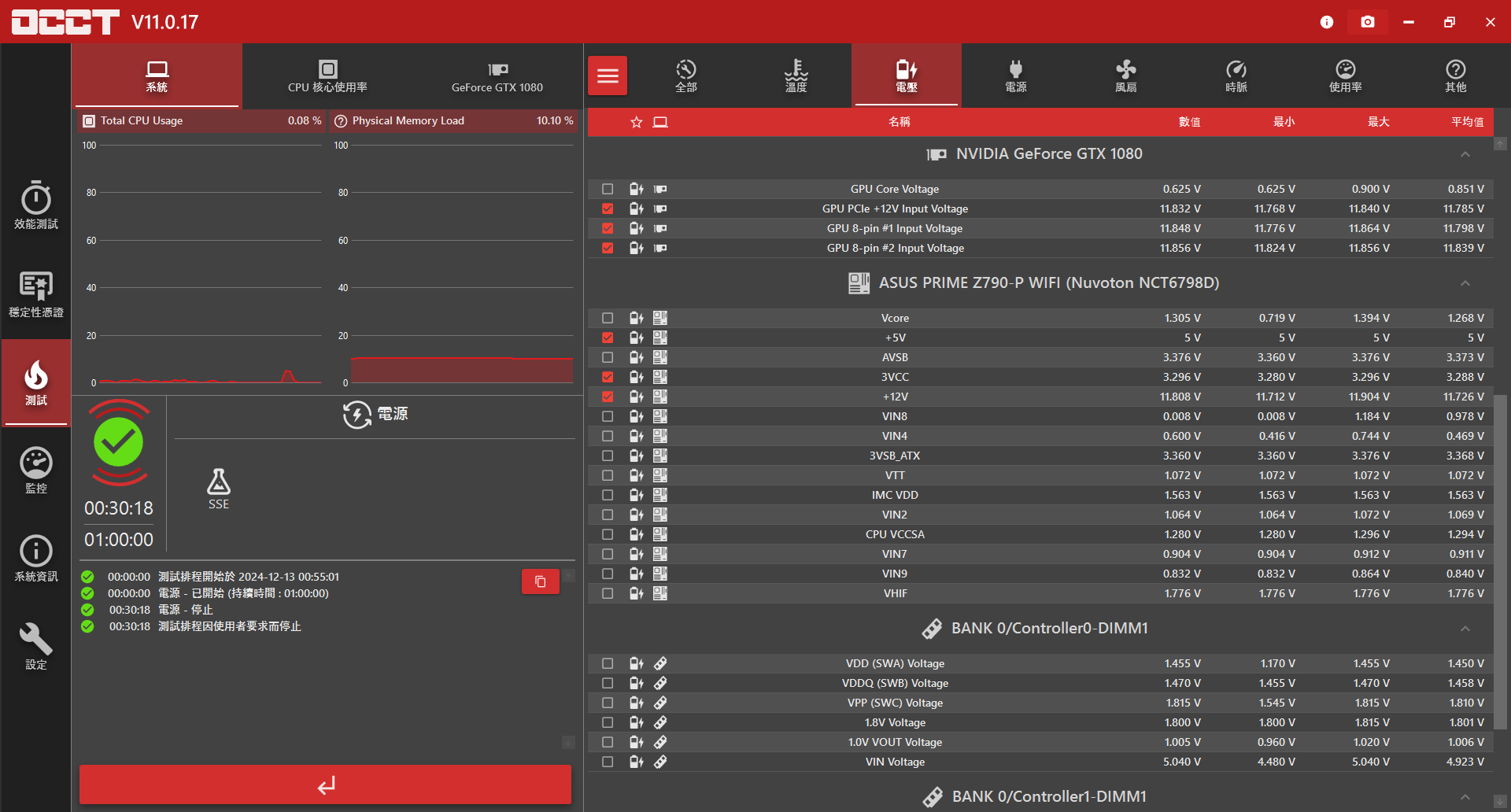This screenshot has width=1511, height=812.
Task: Take a screenshot with the camera icon
Action: pyautogui.click(x=1368, y=22)
